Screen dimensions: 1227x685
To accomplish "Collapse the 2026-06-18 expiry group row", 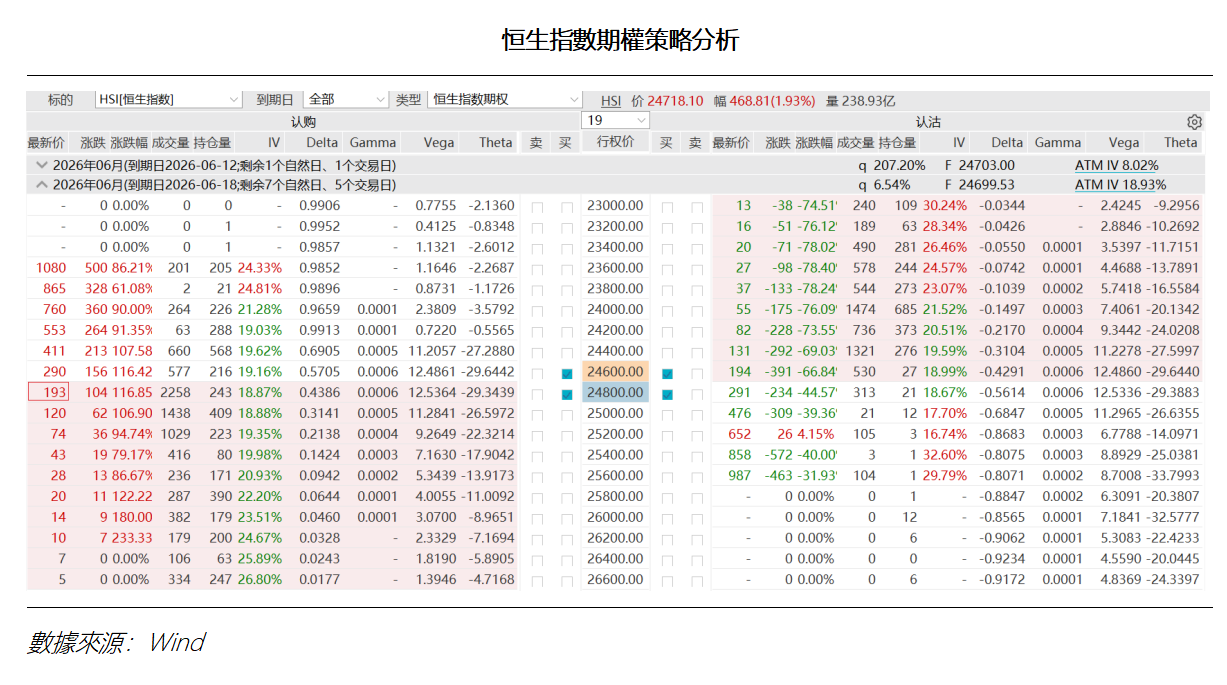I will point(41,185).
